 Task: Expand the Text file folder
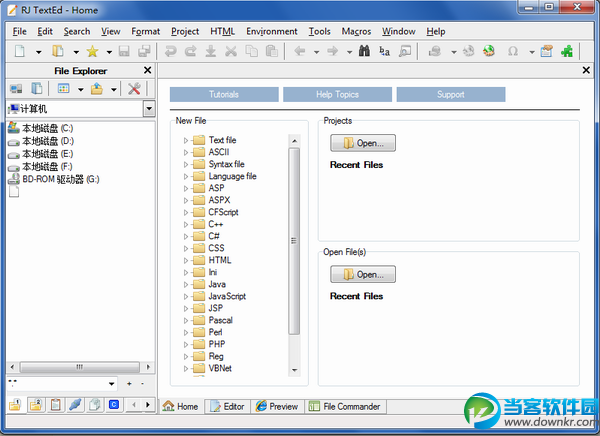(186, 140)
